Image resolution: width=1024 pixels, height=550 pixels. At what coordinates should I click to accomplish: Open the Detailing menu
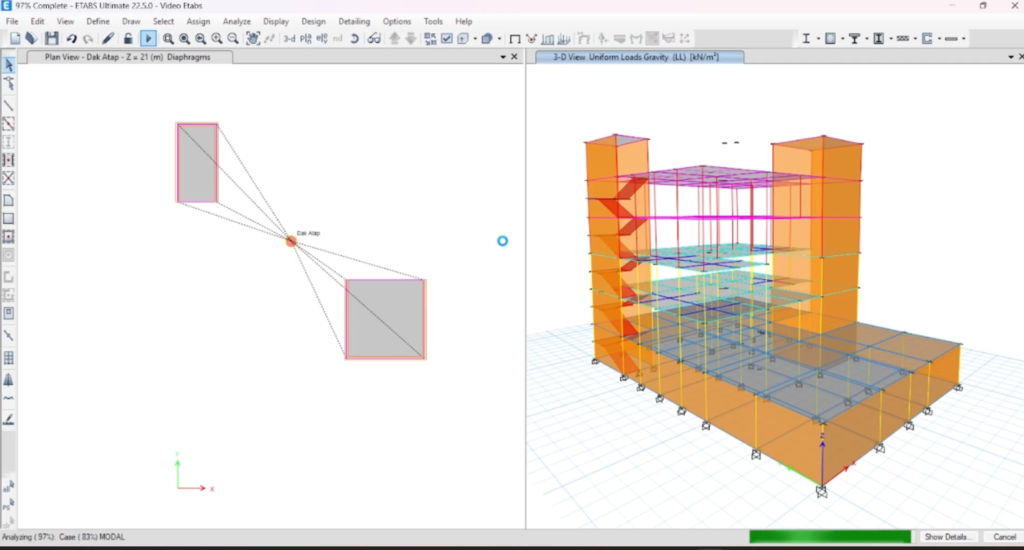354,22
